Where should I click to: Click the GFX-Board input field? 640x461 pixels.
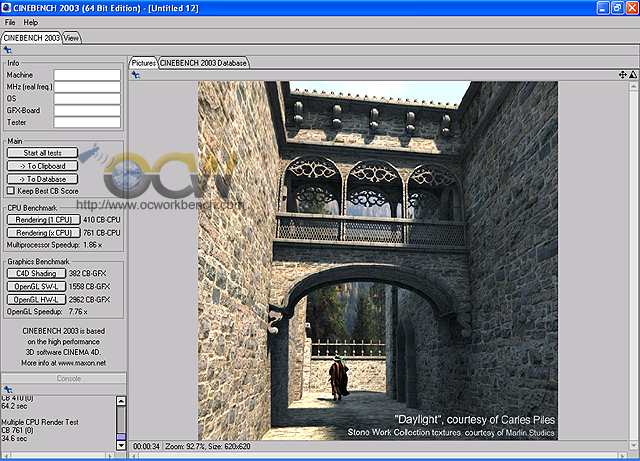coord(87,110)
